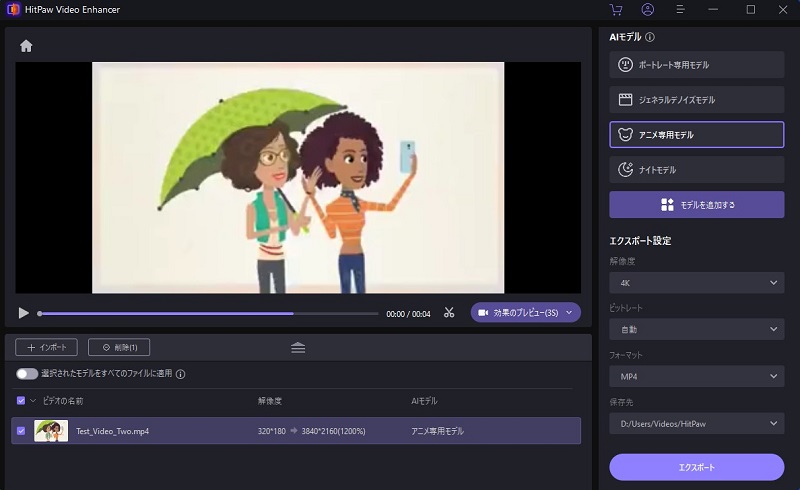The image size is (800, 490).
Task: Select the ポートレート専用モデル option
Action: pyautogui.click(x=696, y=65)
